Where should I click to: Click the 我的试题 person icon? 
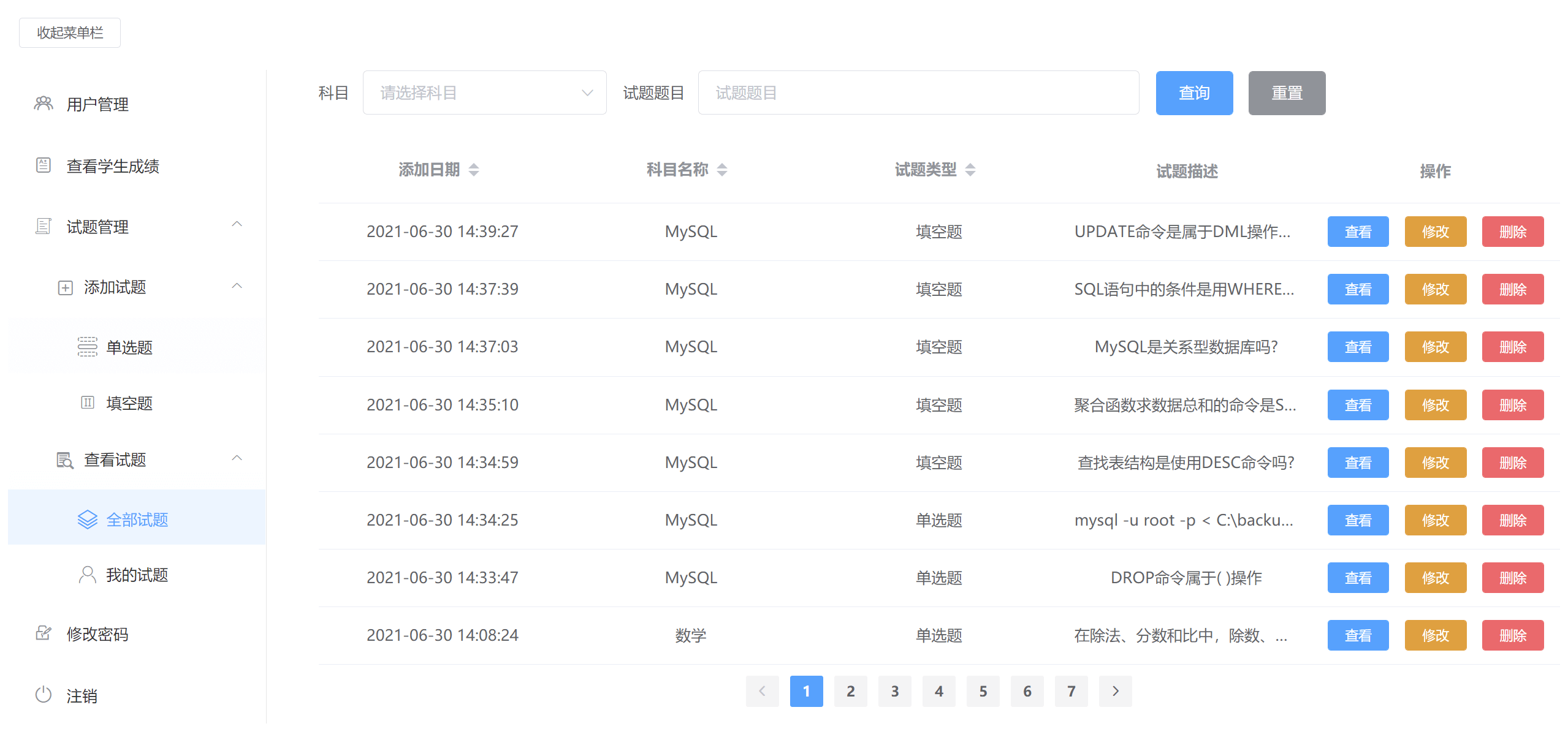(88, 575)
